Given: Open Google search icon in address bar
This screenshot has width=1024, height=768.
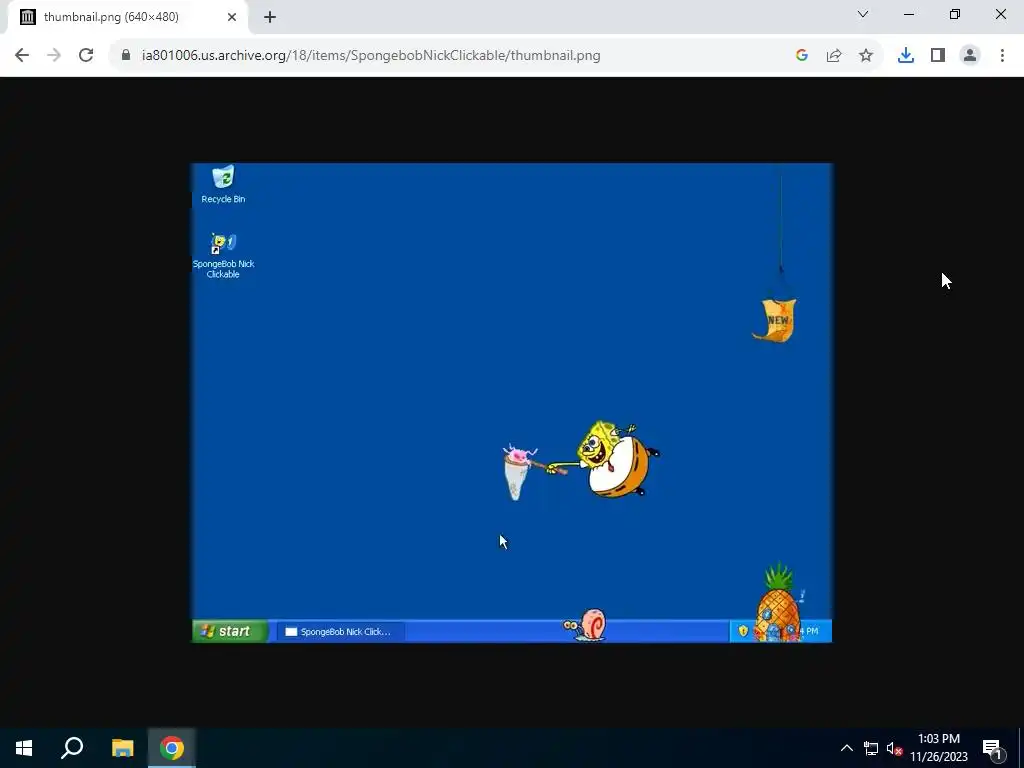Looking at the screenshot, I should pyautogui.click(x=802, y=56).
